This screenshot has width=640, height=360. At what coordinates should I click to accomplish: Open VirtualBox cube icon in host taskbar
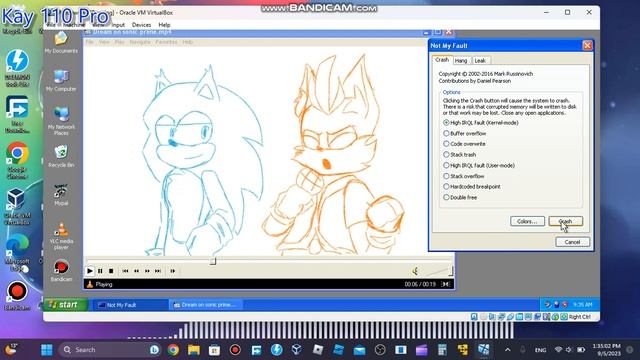coord(297,350)
